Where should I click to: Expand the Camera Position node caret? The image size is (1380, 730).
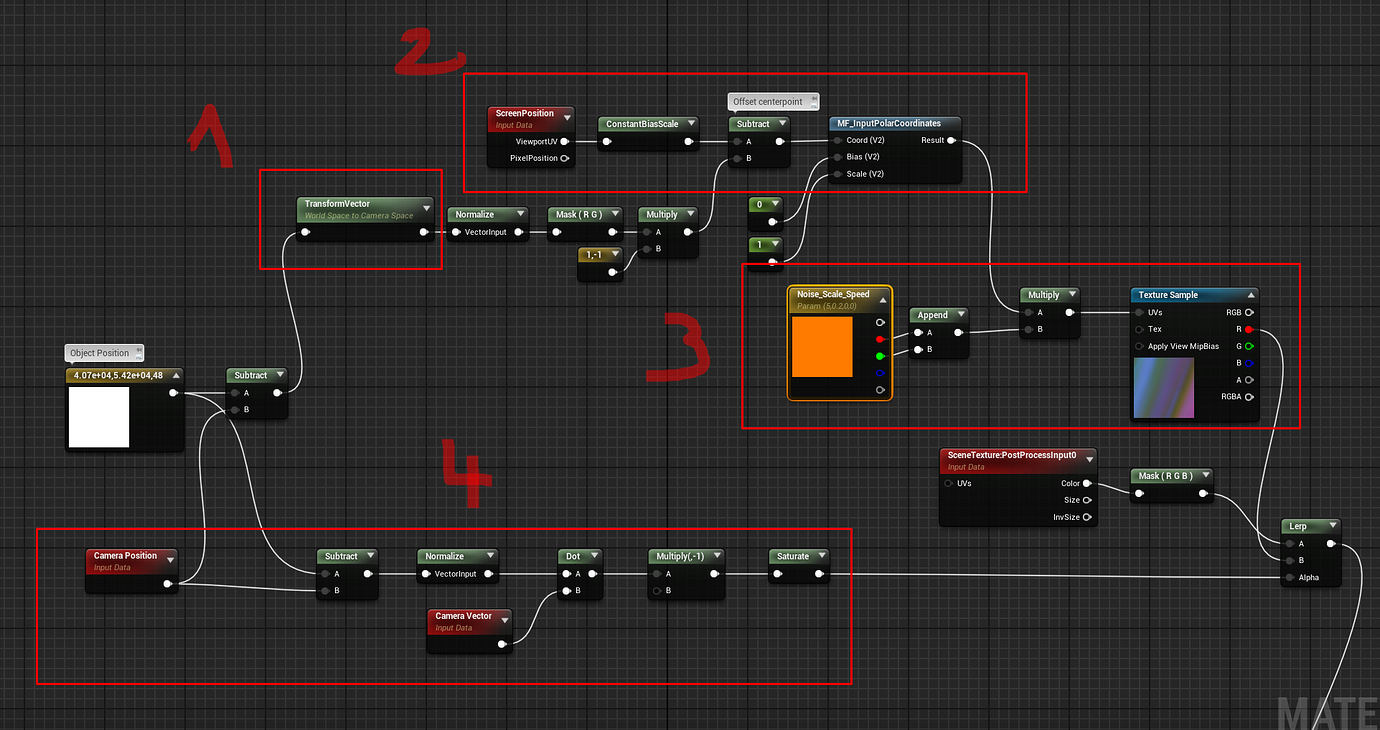170,561
